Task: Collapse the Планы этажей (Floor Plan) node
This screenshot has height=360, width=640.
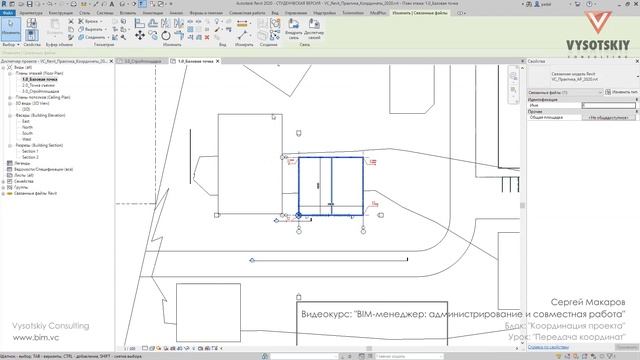Action: (x=10, y=73)
